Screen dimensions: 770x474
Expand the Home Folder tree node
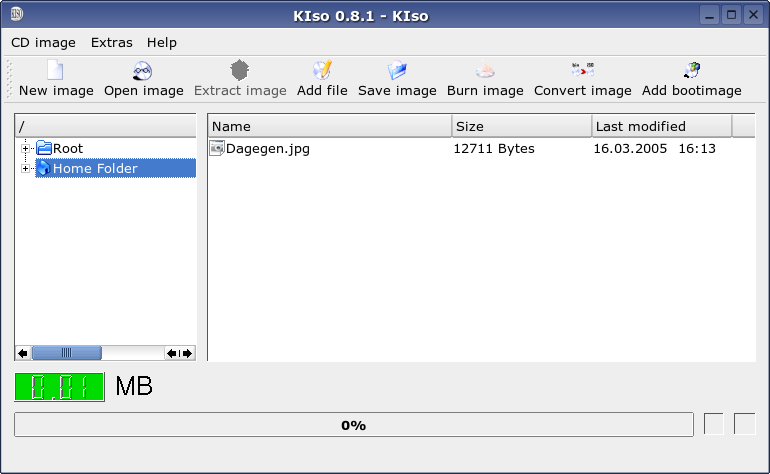coord(26,168)
